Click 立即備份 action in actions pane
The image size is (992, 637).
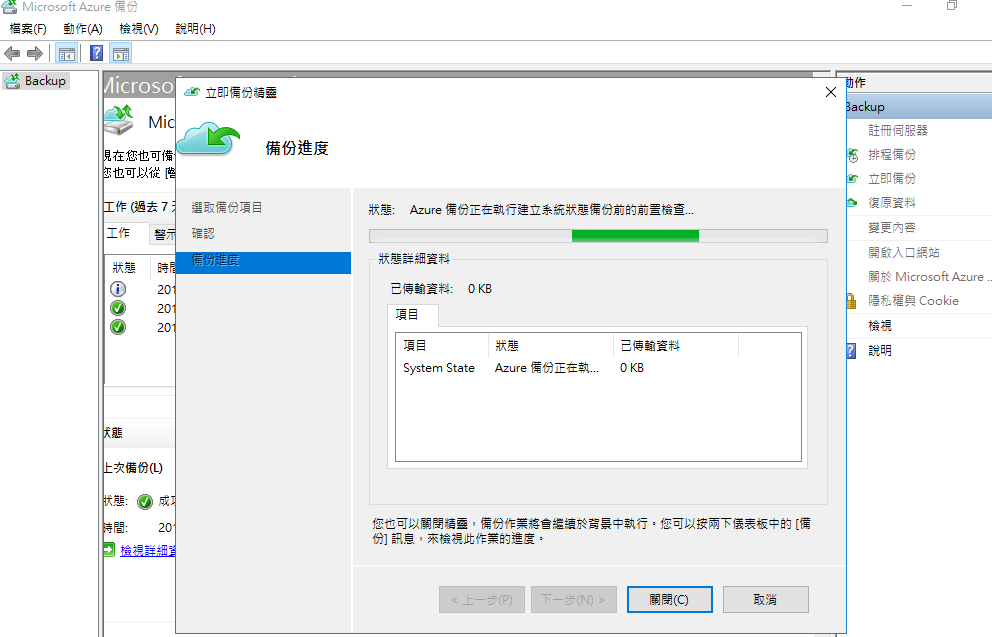[x=892, y=179]
